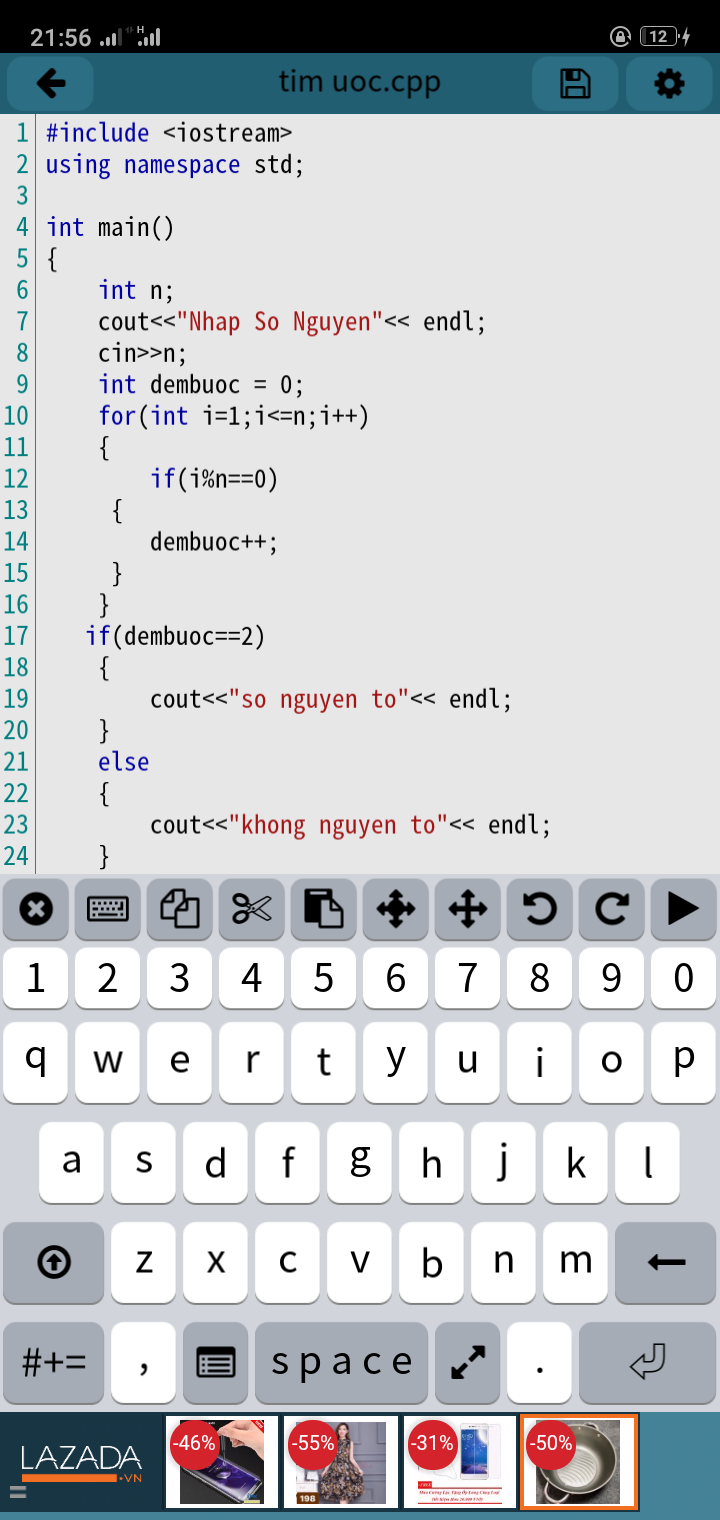Viewport: 720px width, 1520px height.
Task: Toggle the keyboard icon in the toolbar
Action: tap(108, 909)
